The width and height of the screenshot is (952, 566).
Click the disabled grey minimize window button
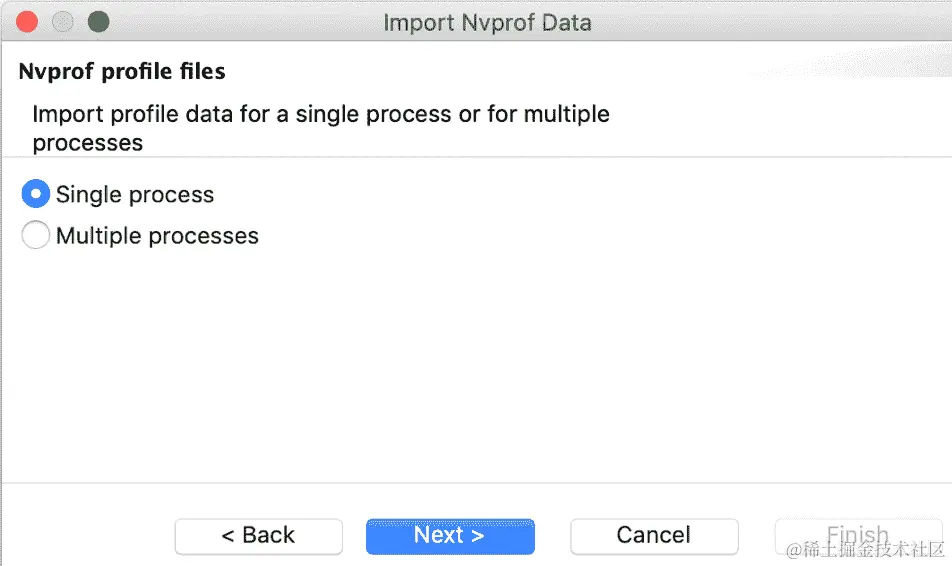click(63, 22)
